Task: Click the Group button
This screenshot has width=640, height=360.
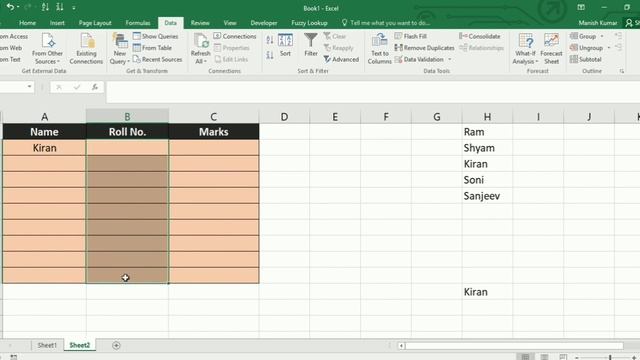Action: [583, 36]
